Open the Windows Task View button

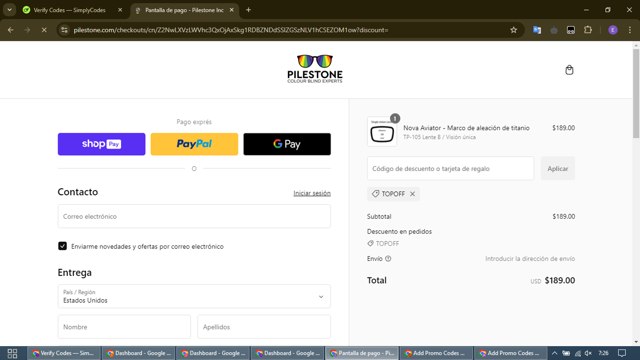[x=12, y=353]
